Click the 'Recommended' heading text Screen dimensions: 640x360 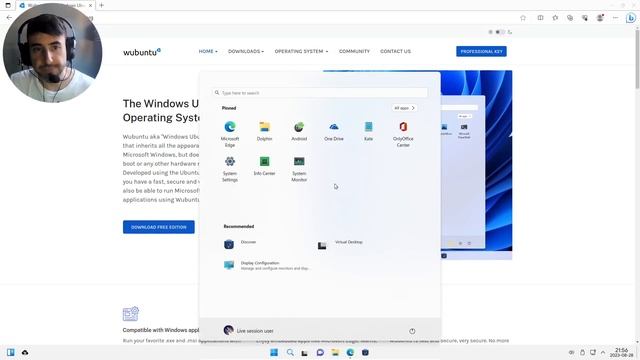pyautogui.click(x=239, y=226)
